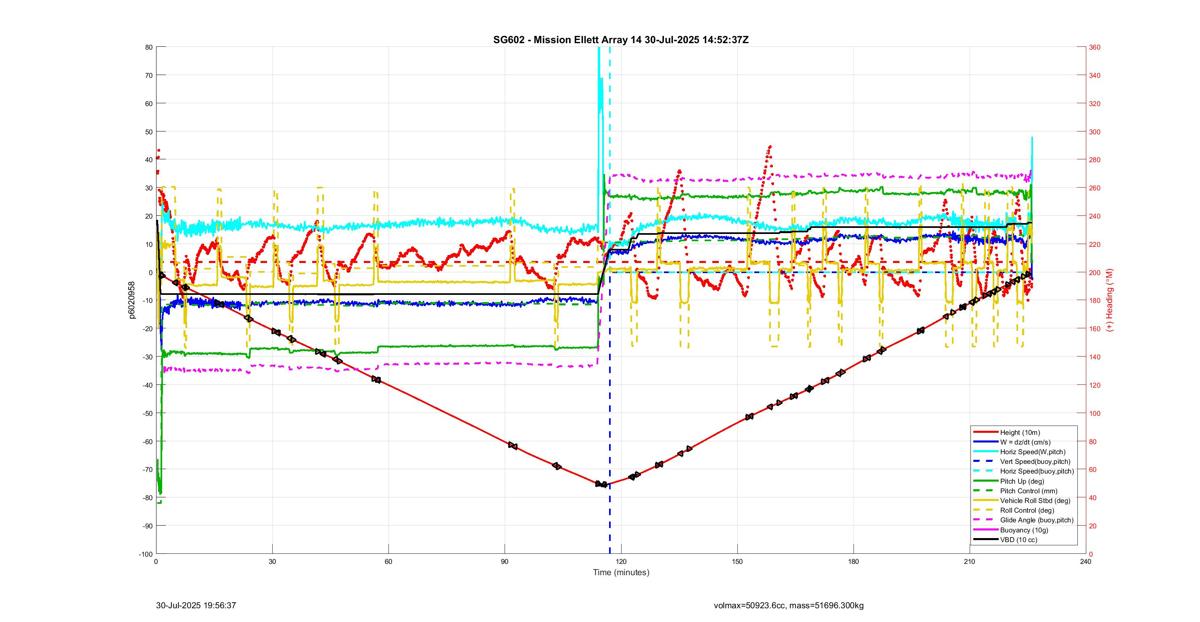Click left axis tick label '-20'

click(x=147, y=329)
